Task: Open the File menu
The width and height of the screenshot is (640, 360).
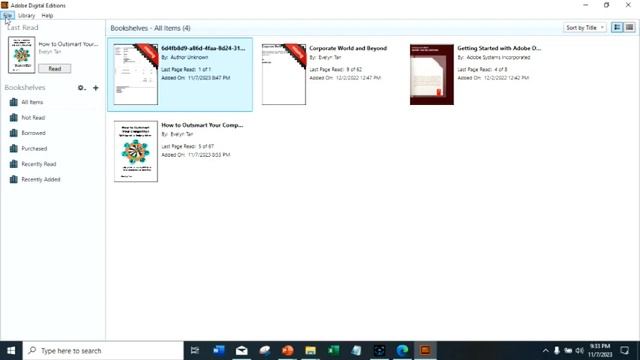Action: coord(7,16)
